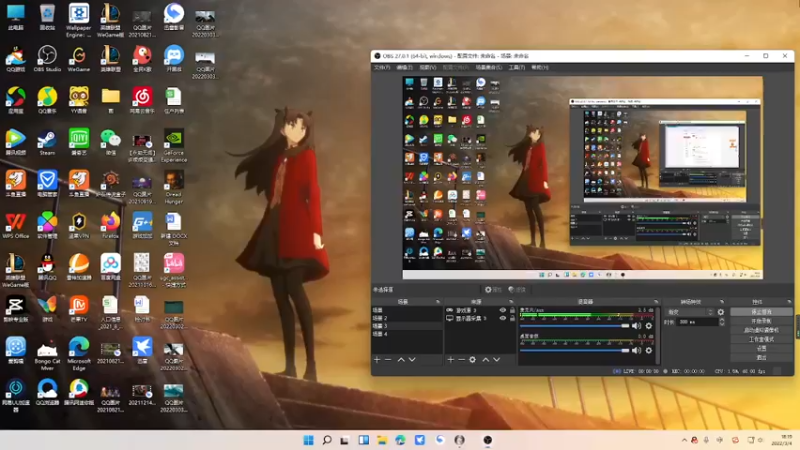Open the Tools menu in OBS
The image size is (800, 450).
tap(516, 67)
